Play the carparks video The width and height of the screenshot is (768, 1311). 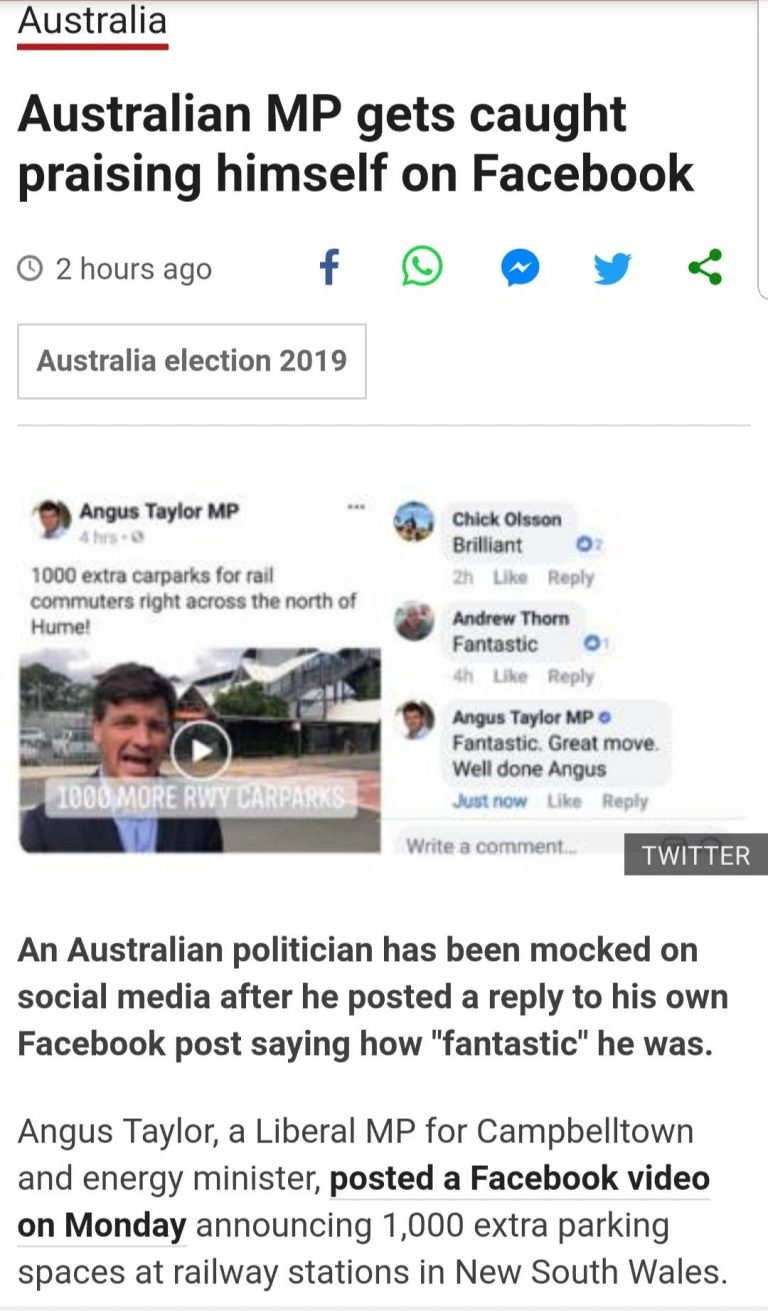200,750
